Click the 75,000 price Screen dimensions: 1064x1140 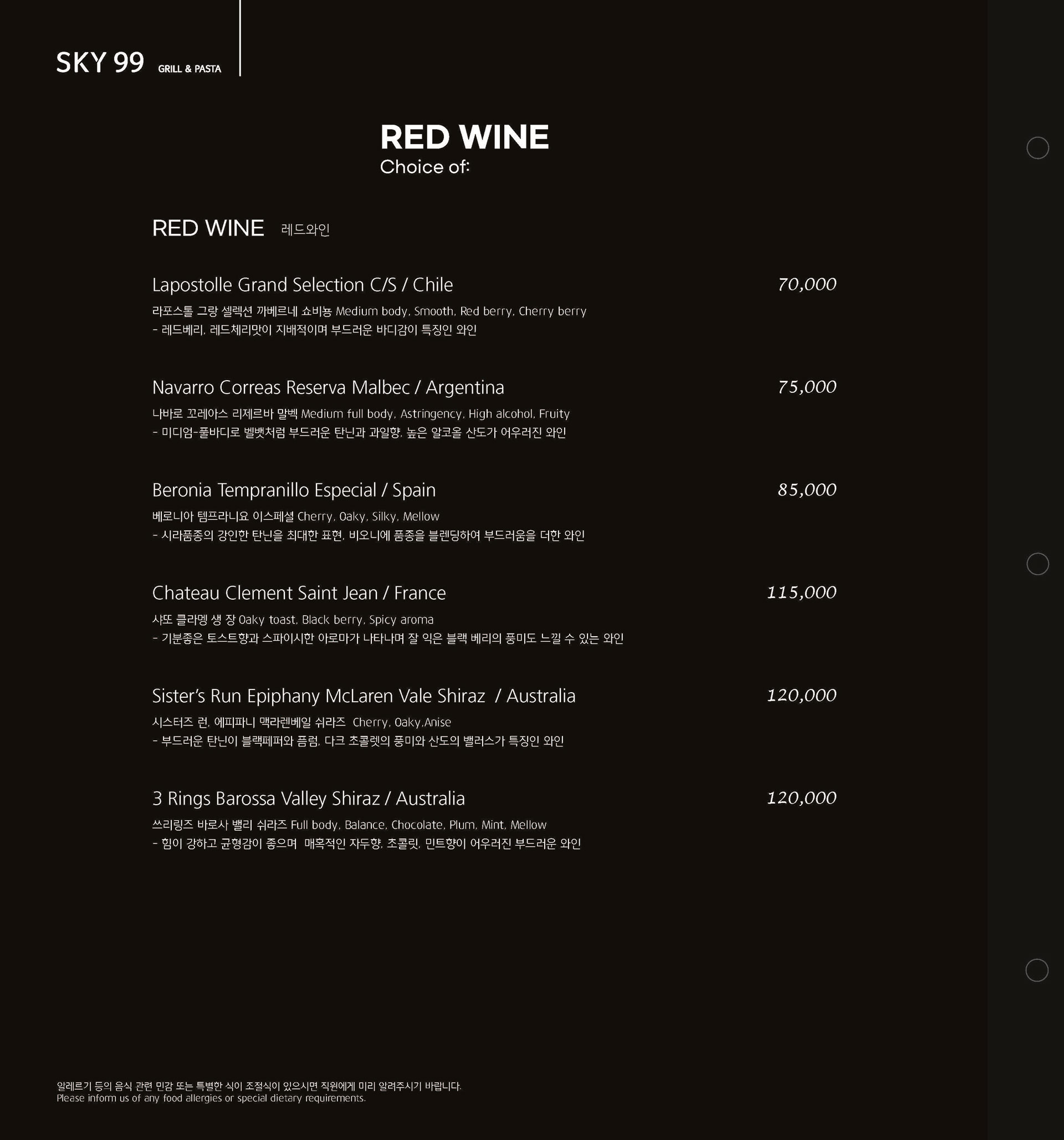[x=807, y=387]
